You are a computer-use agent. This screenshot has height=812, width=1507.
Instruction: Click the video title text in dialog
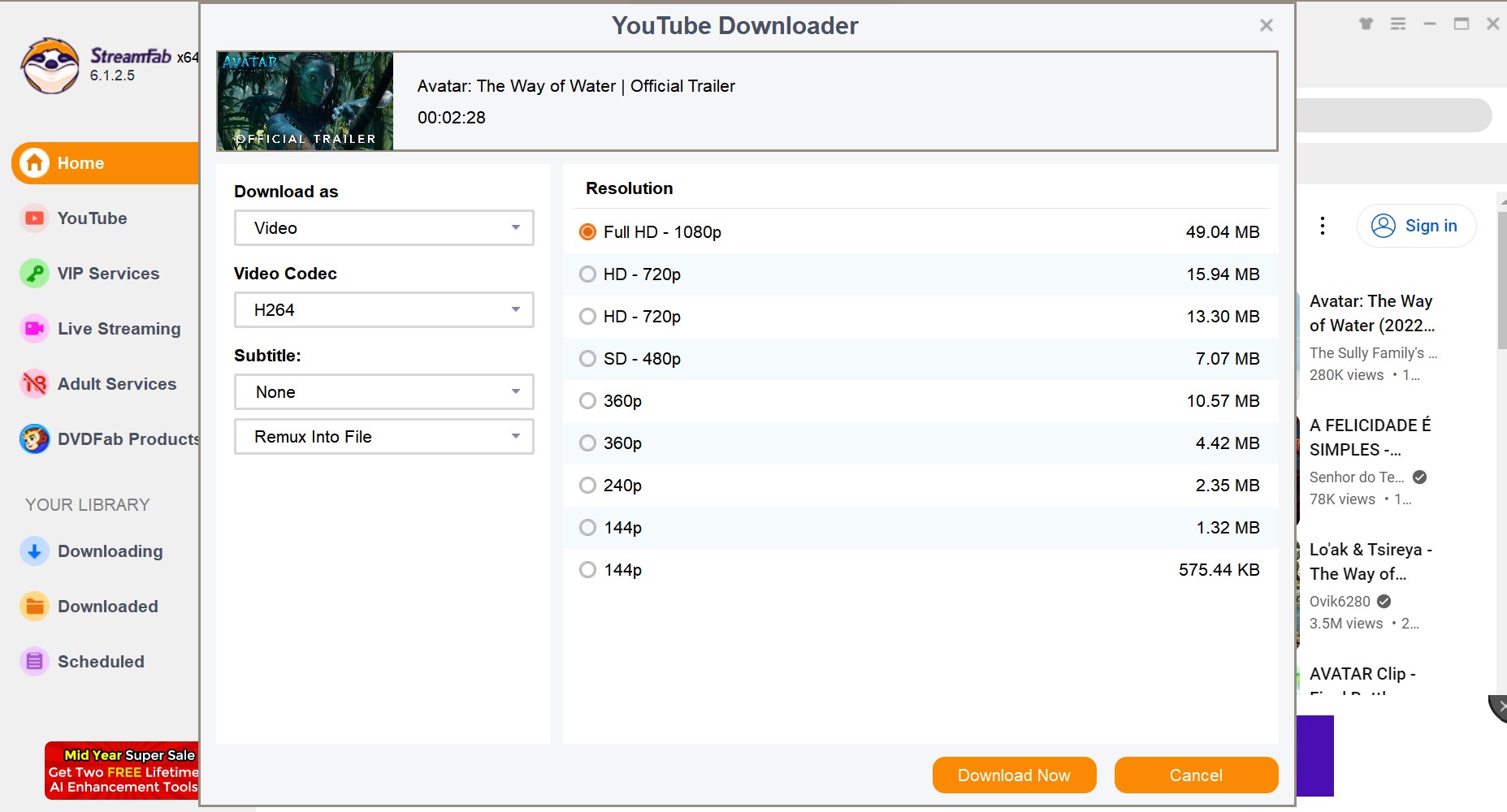(x=576, y=86)
